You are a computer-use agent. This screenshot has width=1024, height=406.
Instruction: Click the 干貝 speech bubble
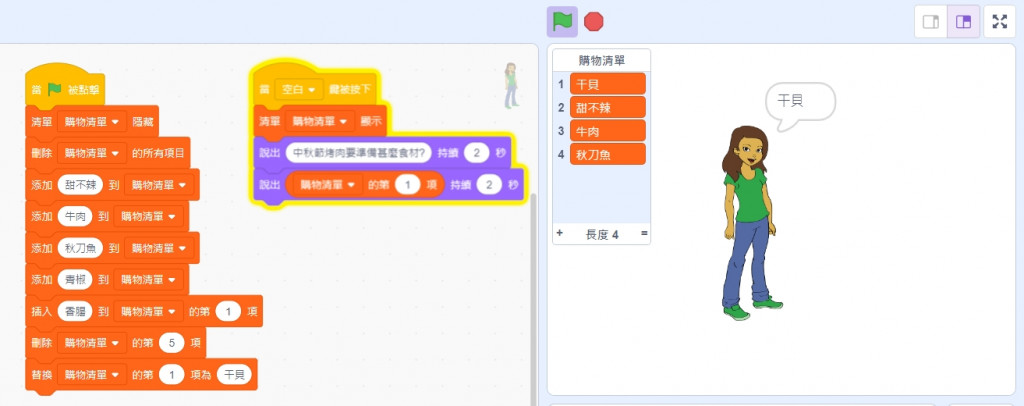point(799,104)
